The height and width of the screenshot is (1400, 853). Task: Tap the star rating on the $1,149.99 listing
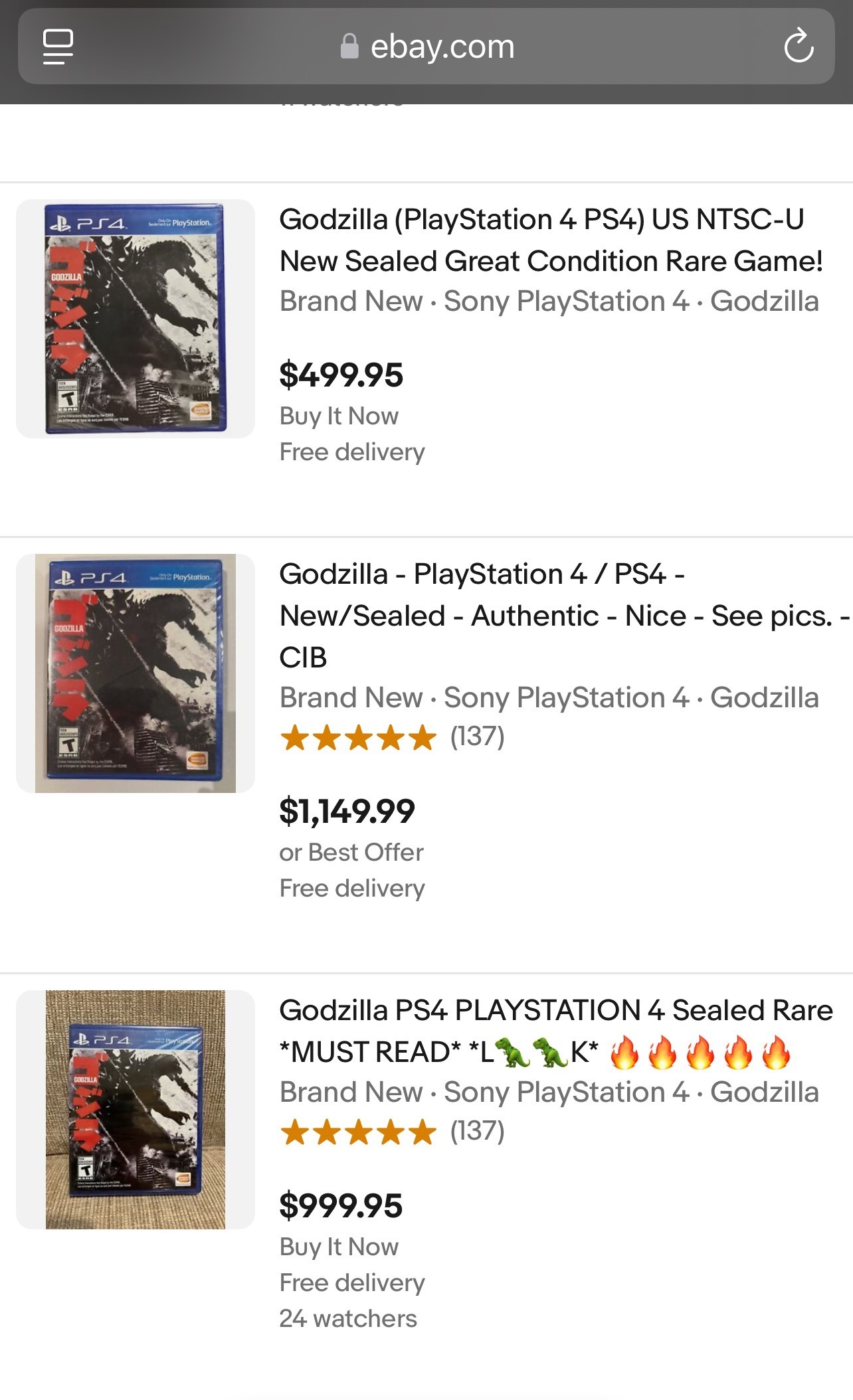358,738
